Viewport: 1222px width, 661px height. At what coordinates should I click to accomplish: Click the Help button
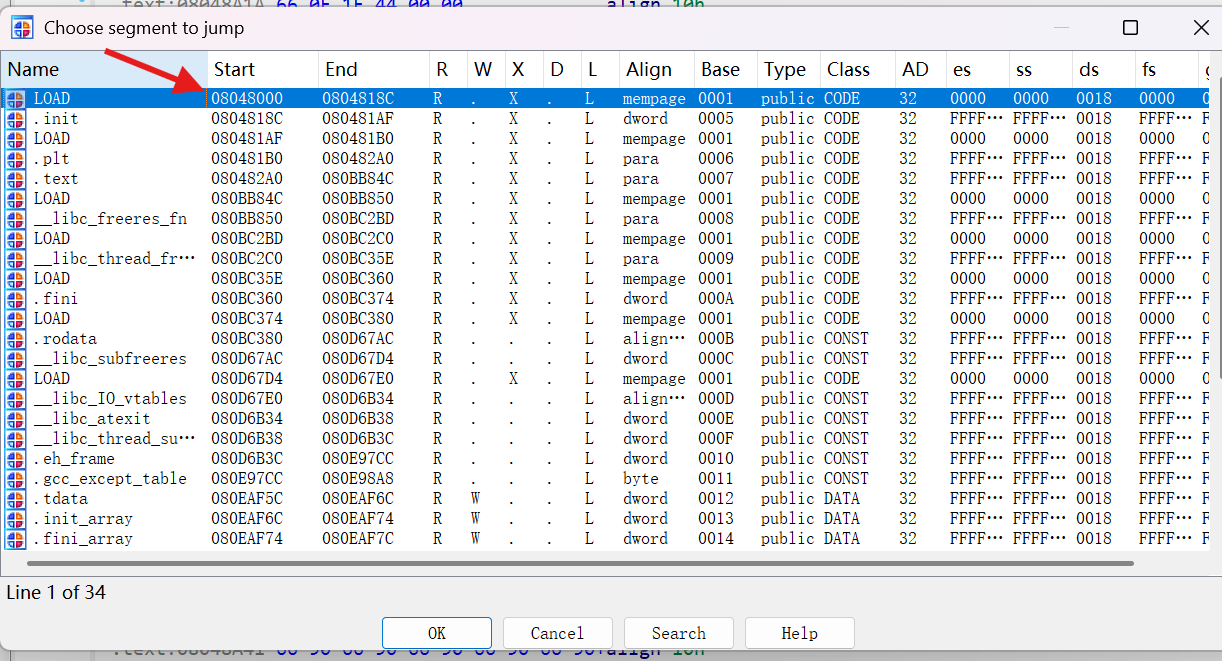(x=800, y=633)
